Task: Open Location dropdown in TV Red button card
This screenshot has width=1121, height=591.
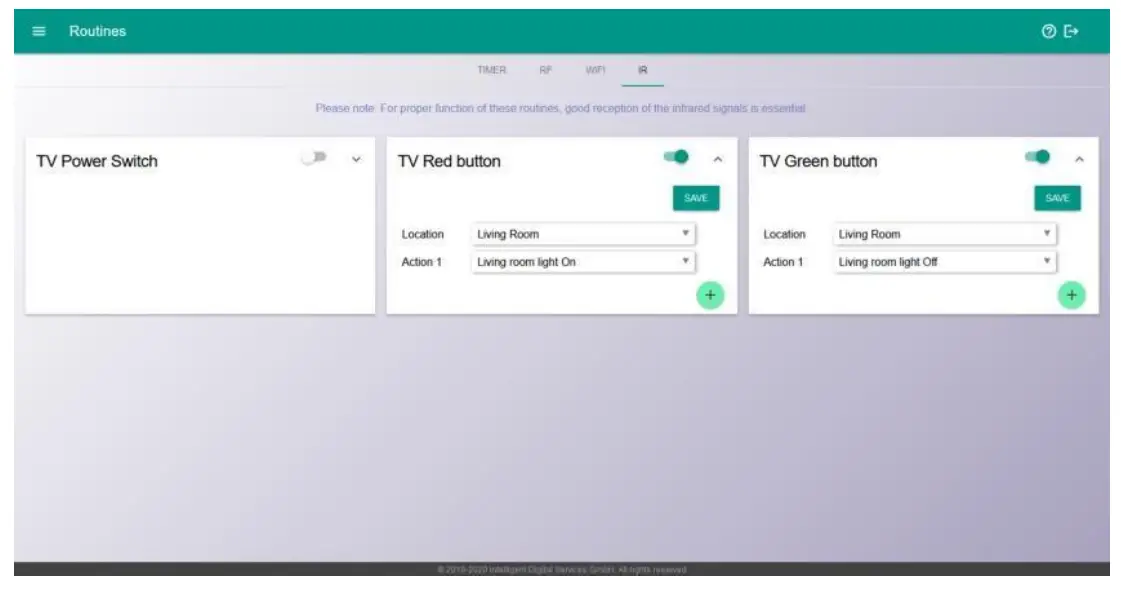Action: click(x=583, y=234)
